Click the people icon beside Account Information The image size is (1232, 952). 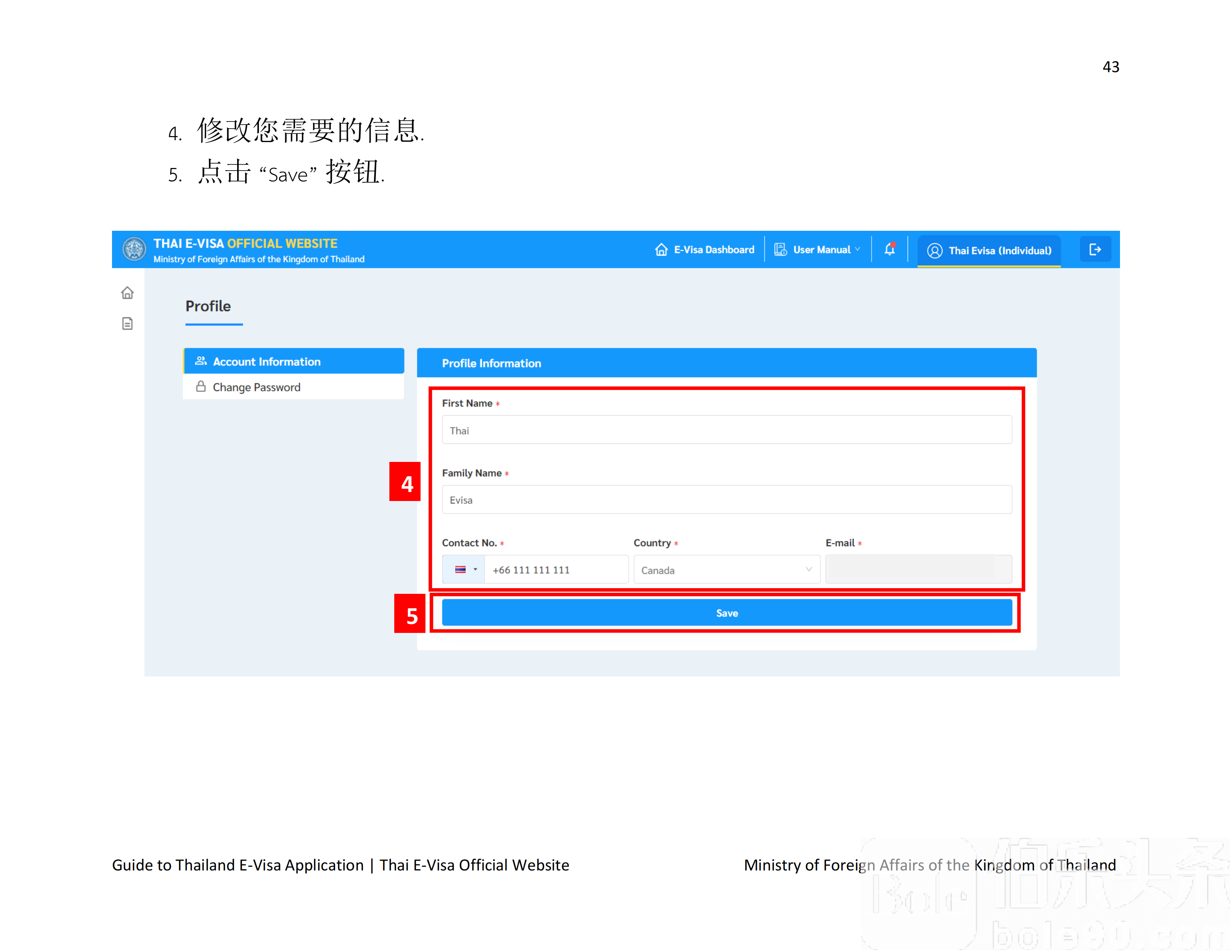click(x=201, y=361)
